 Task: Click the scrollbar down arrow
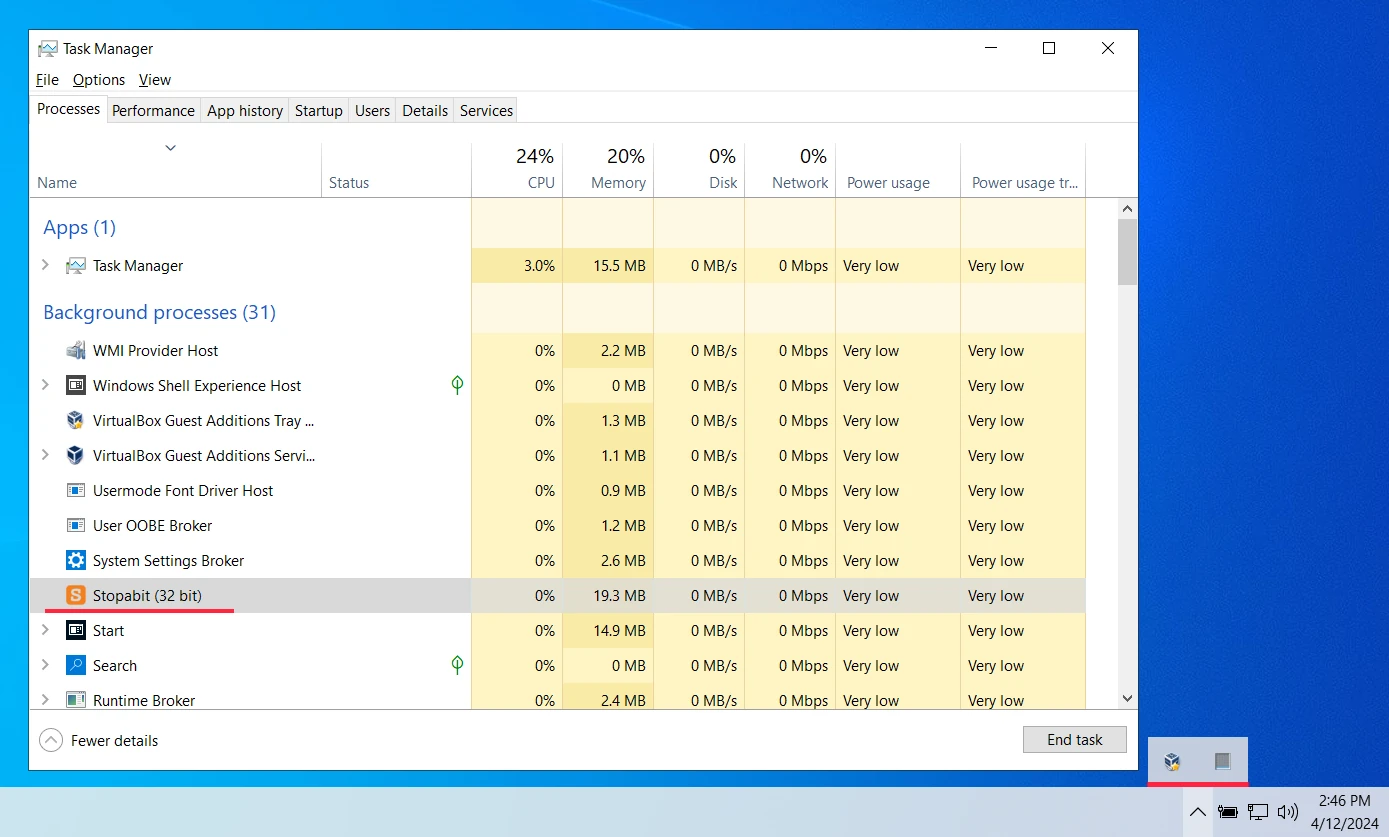tap(1127, 699)
